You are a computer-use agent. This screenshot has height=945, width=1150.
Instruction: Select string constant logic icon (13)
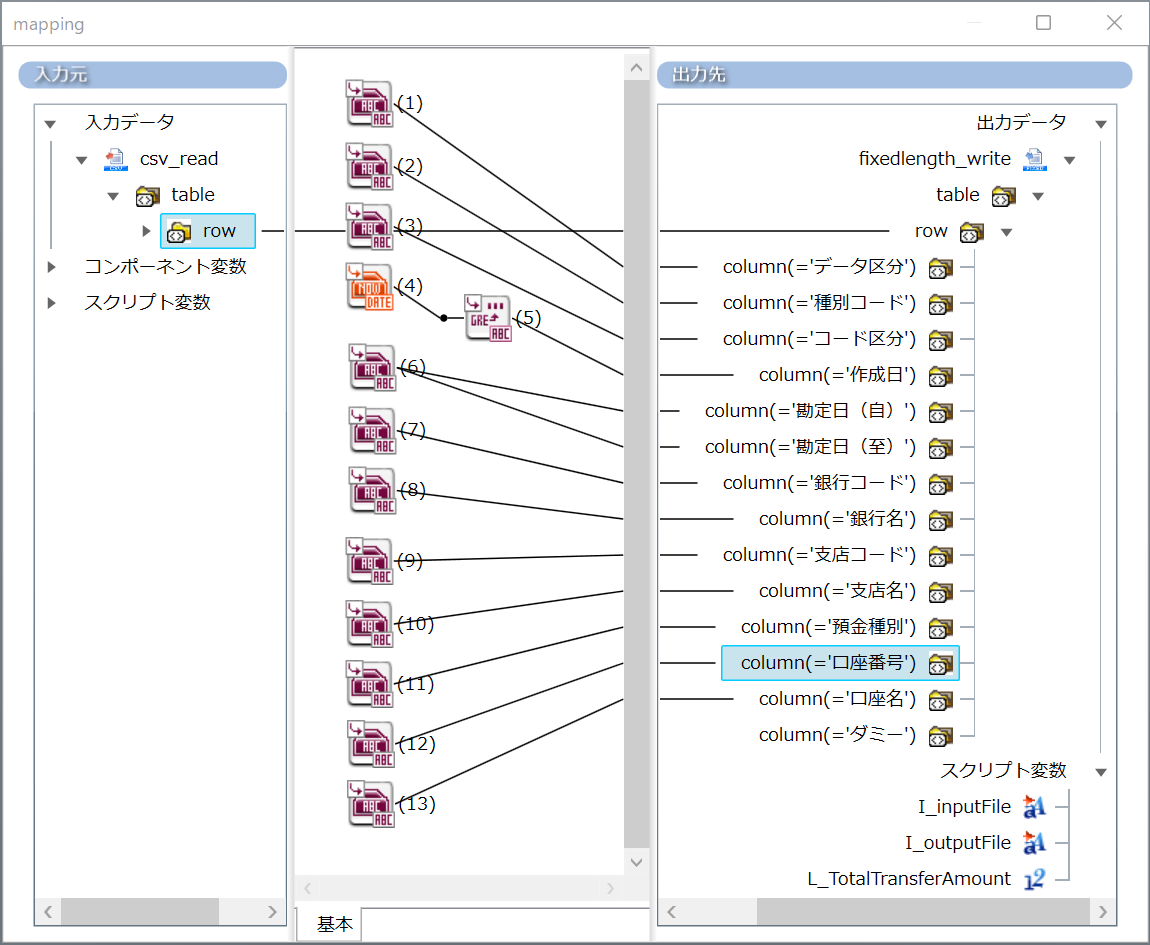370,805
